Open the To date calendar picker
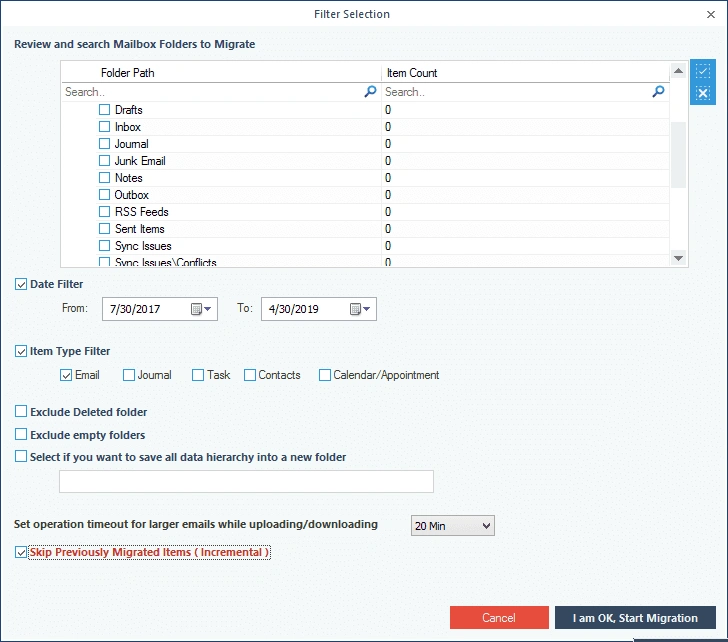Viewport: 728px width, 642px height. 360,309
